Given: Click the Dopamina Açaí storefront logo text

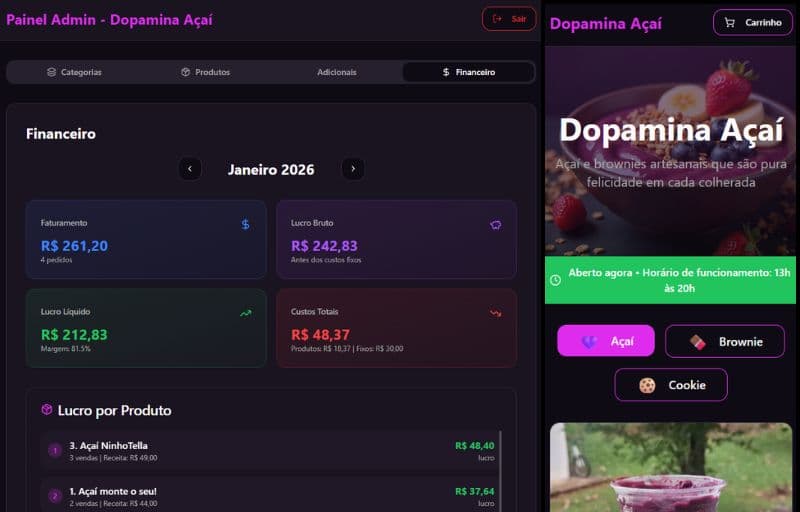Looking at the screenshot, I should click(x=606, y=23).
